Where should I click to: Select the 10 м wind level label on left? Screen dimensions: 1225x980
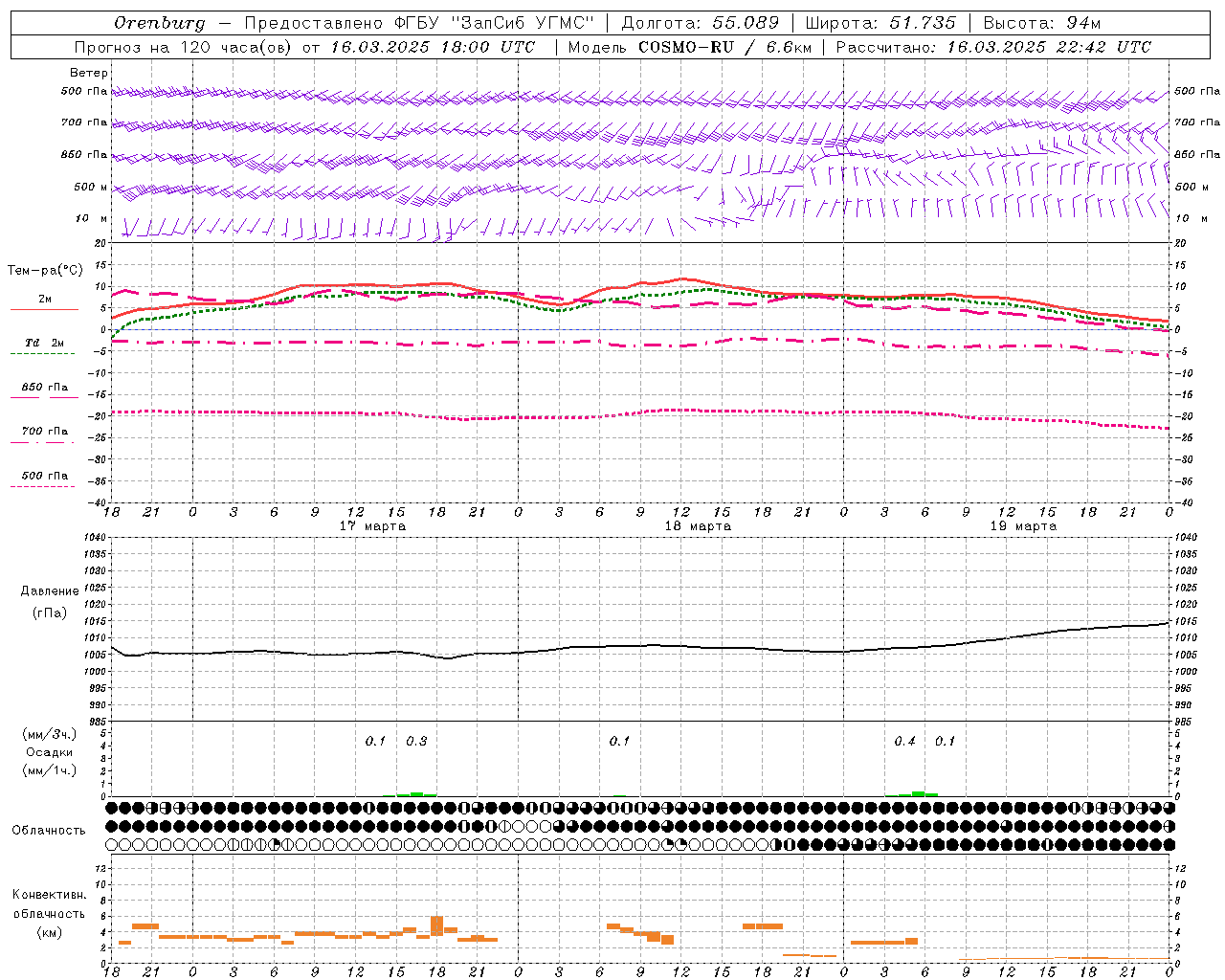pyautogui.click(x=92, y=218)
